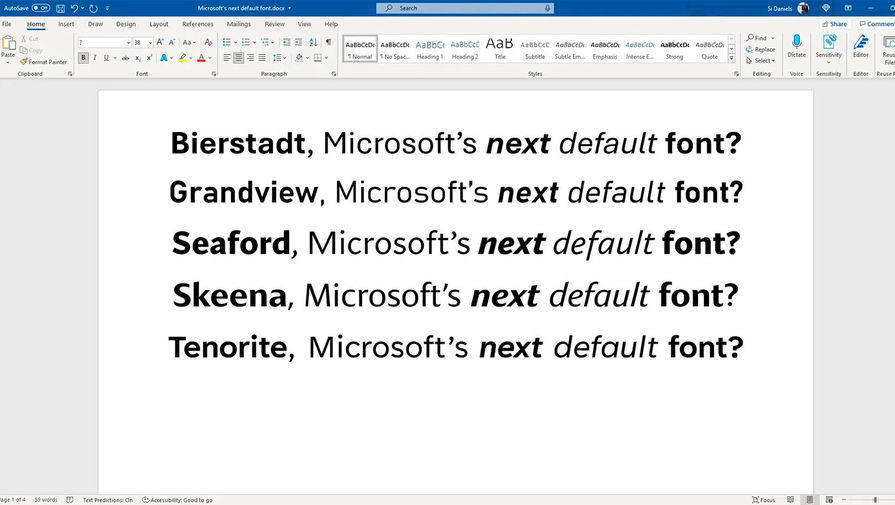This screenshot has width=895, height=505.
Task: Open the font name dropdown
Action: tap(128, 43)
